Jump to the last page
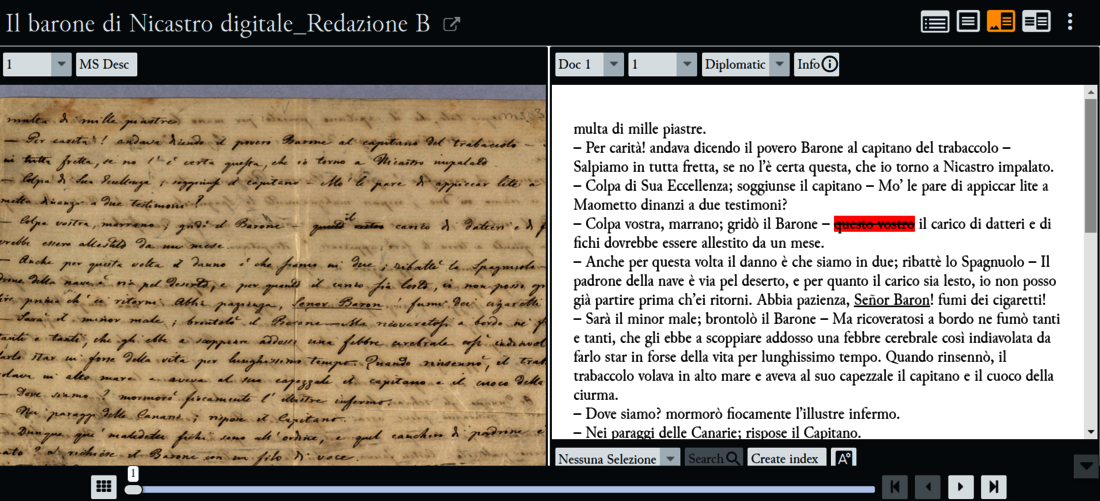The height and width of the screenshot is (501, 1100). pos(993,487)
